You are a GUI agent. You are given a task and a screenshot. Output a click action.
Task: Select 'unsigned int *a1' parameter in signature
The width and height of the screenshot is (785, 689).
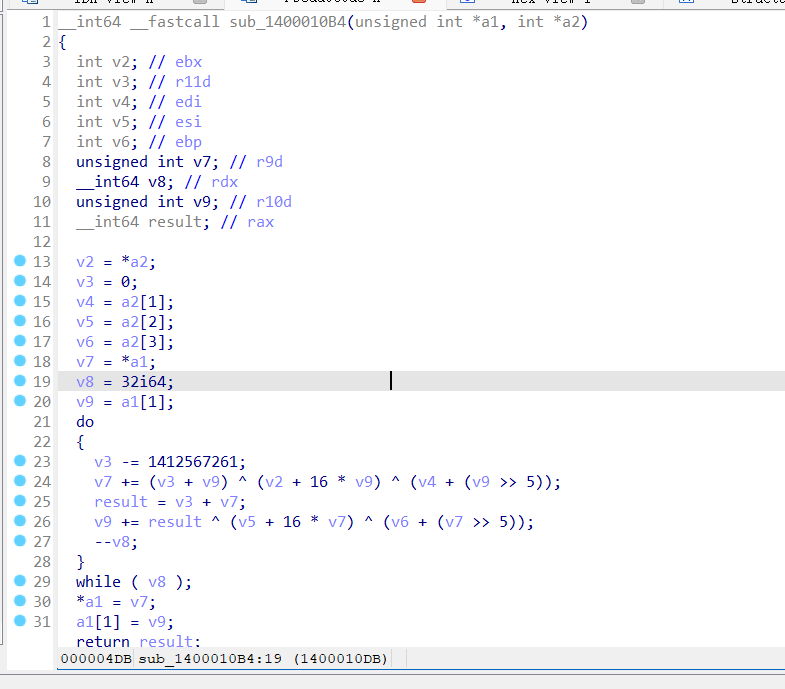coord(430,21)
